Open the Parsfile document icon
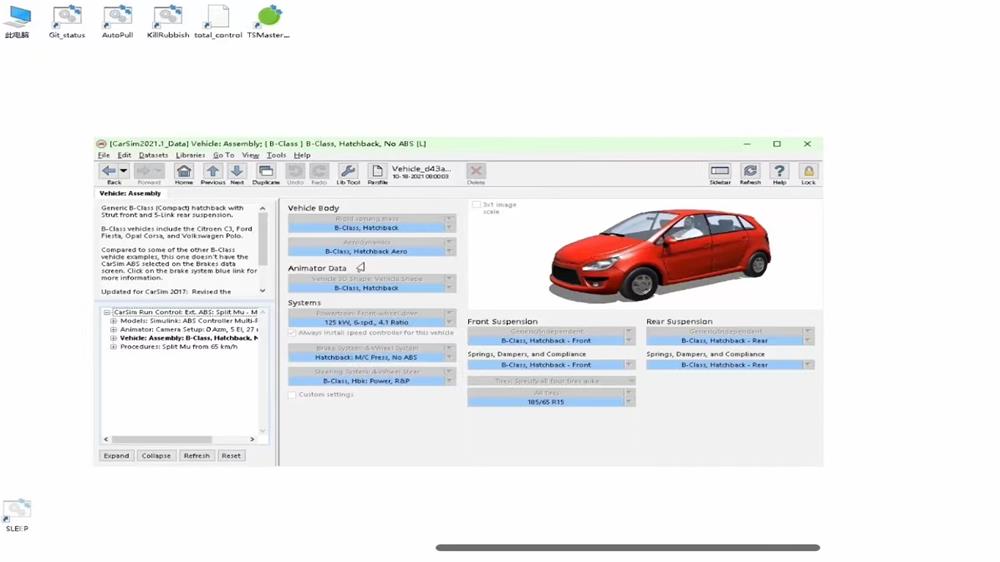This screenshot has width=1000, height=562. pos(377,172)
